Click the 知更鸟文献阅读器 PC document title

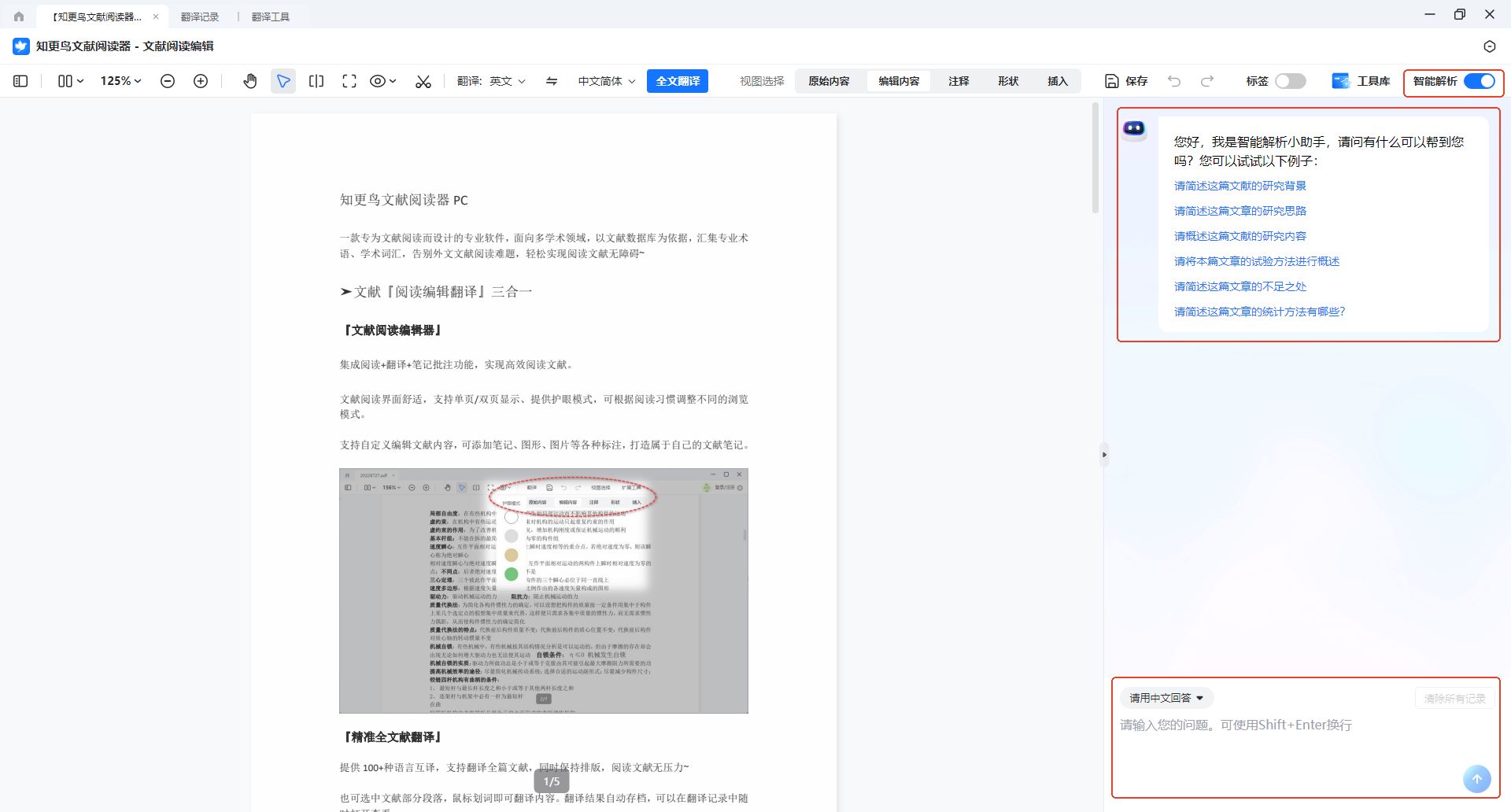404,200
